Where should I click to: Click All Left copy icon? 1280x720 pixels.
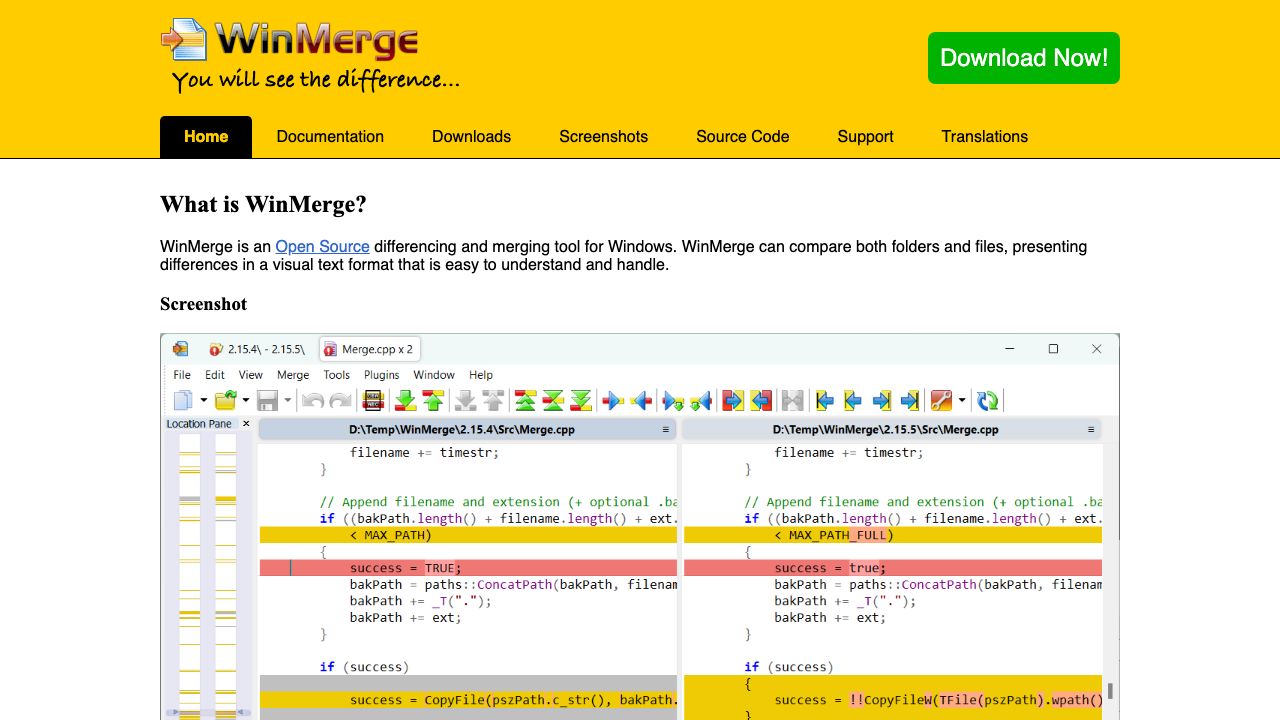click(x=761, y=401)
